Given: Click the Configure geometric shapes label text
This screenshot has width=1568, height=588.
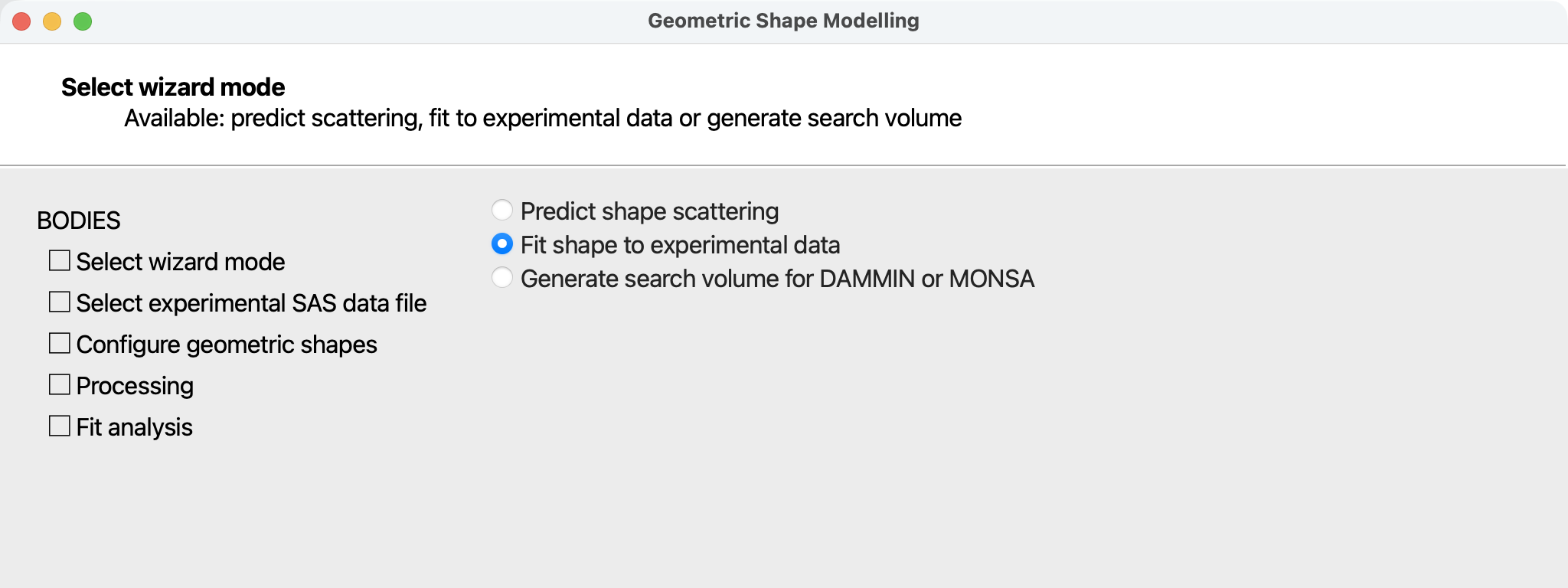Looking at the screenshot, I should click(227, 345).
